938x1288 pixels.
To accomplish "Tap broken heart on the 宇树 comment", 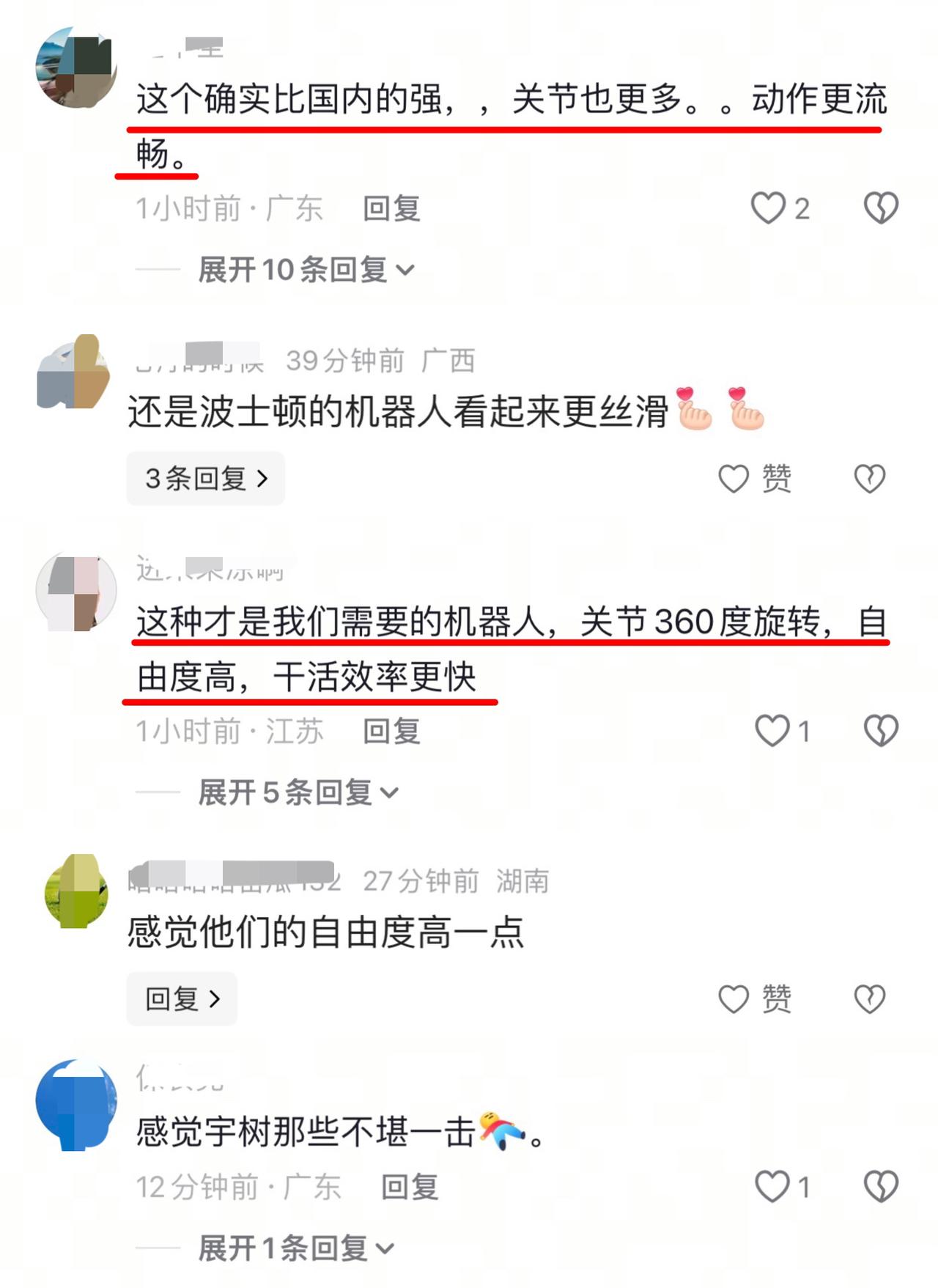I will coord(881,1186).
